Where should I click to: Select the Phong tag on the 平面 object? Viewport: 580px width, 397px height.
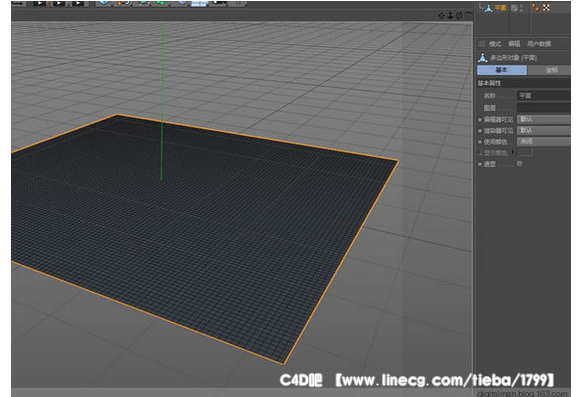coord(535,7)
